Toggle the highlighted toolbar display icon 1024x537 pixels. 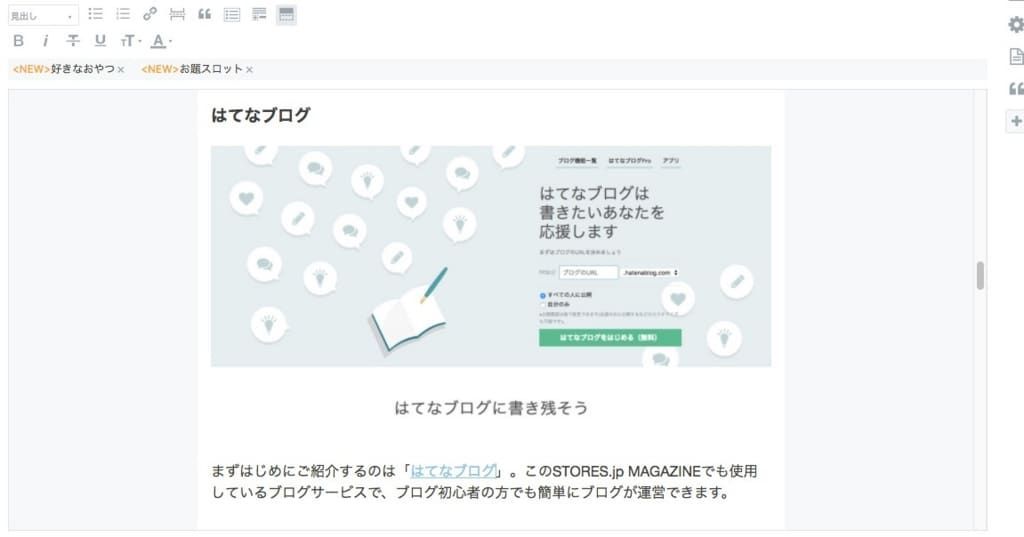coord(286,14)
